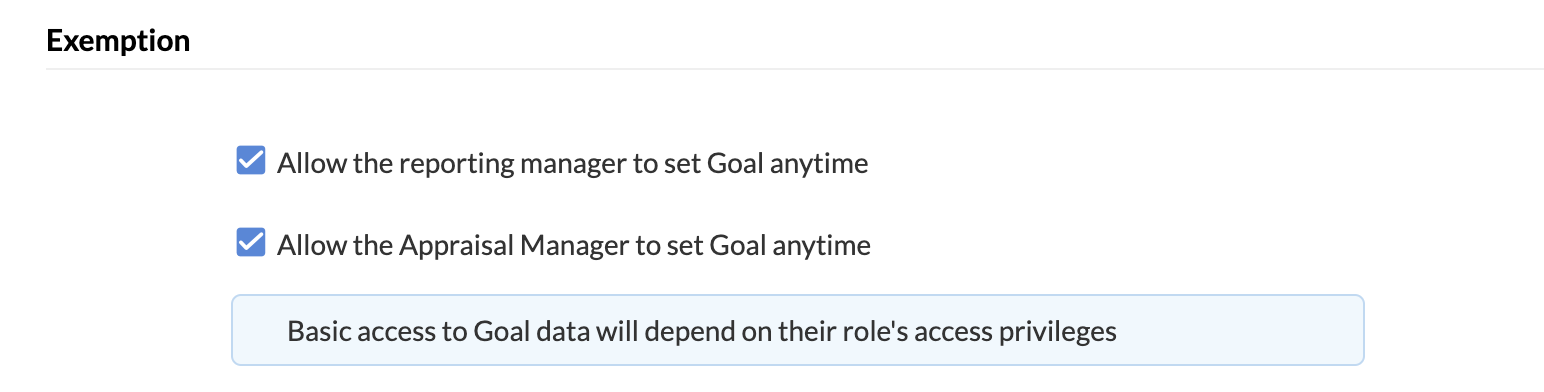
Task: Select the Exemption section heading
Action: [118, 41]
